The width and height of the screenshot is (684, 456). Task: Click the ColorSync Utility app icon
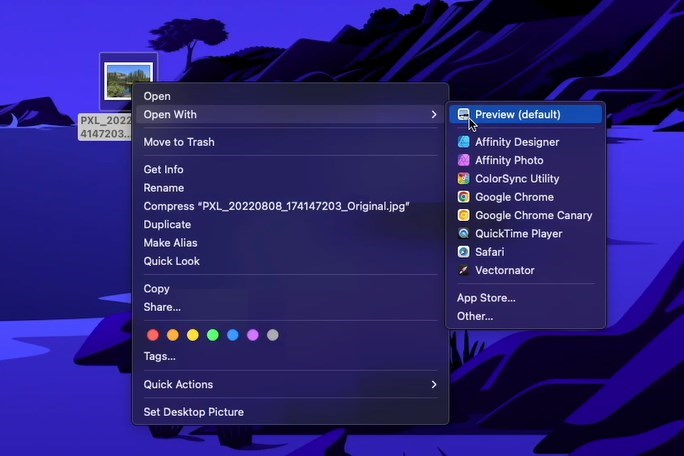point(463,178)
